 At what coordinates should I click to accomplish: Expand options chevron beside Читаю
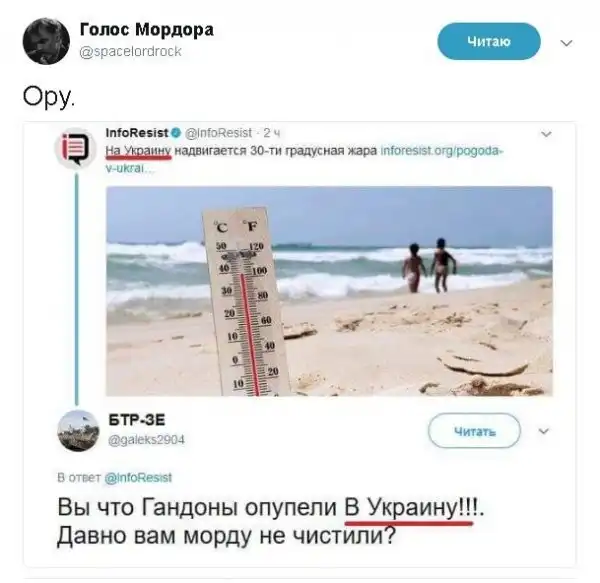pos(566,43)
